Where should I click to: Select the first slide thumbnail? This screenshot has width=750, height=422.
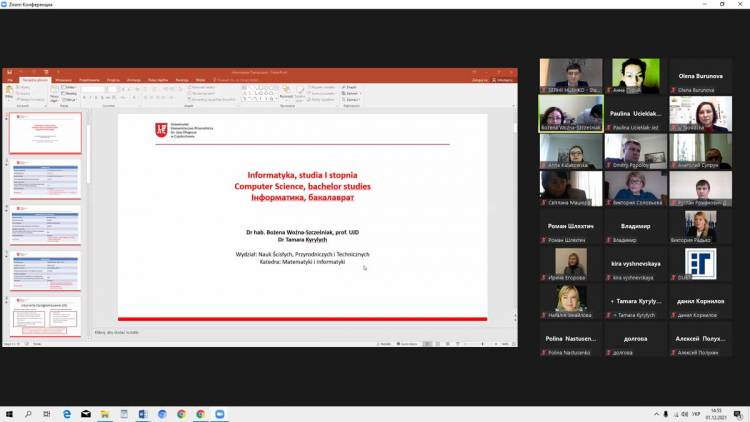[x=46, y=132]
